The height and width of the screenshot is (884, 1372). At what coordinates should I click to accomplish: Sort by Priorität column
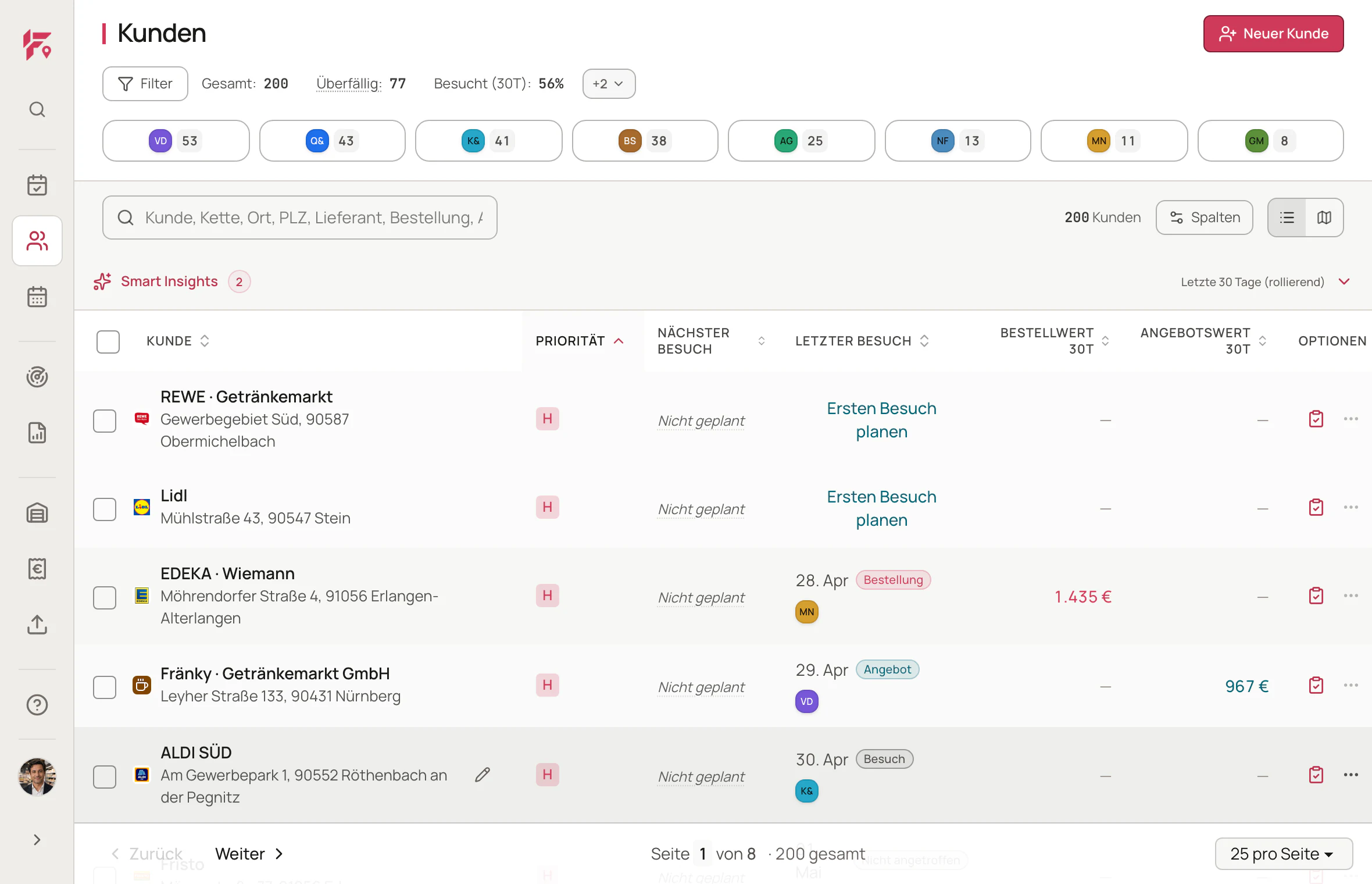click(x=580, y=341)
